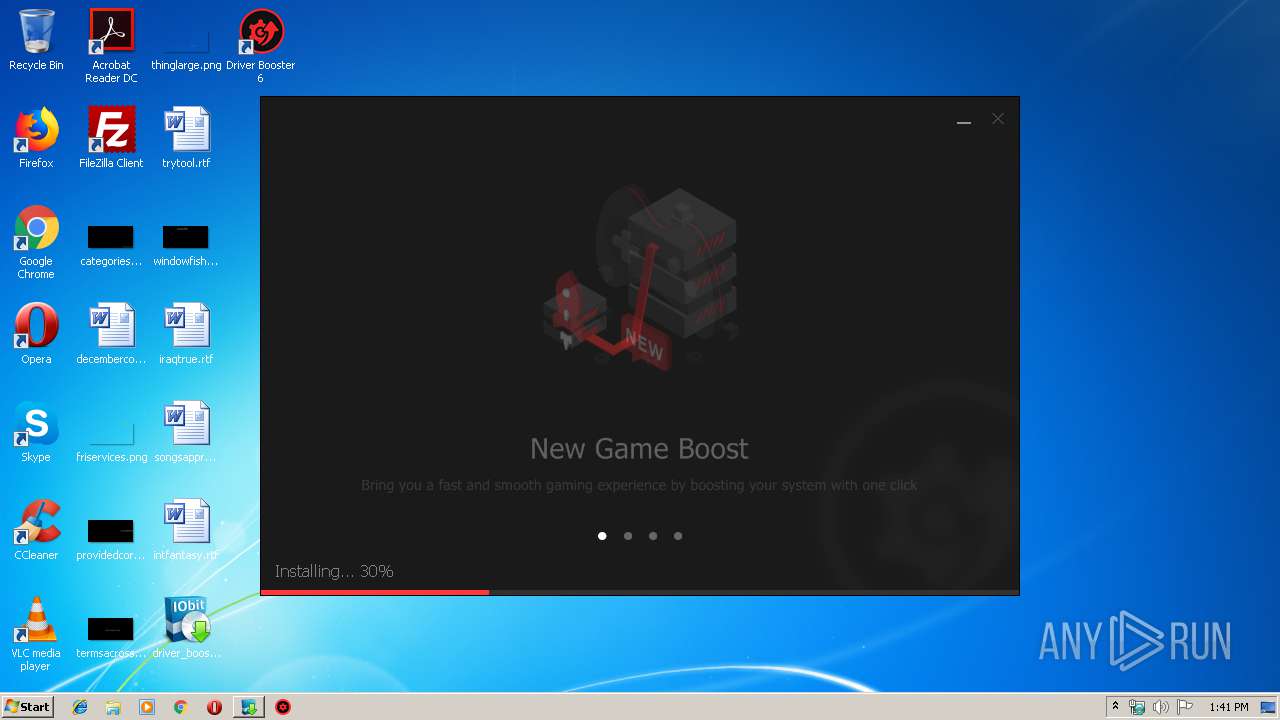Open VLC media player shortcut

click(36, 635)
